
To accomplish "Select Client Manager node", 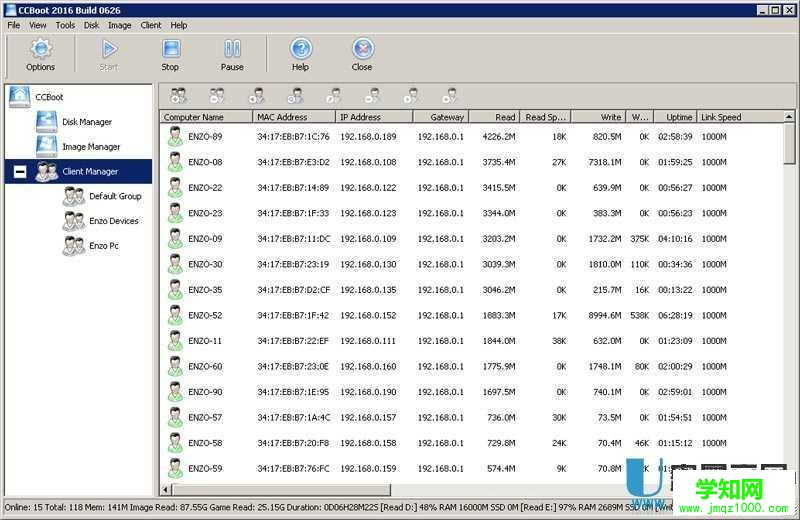I will coord(90,171).
